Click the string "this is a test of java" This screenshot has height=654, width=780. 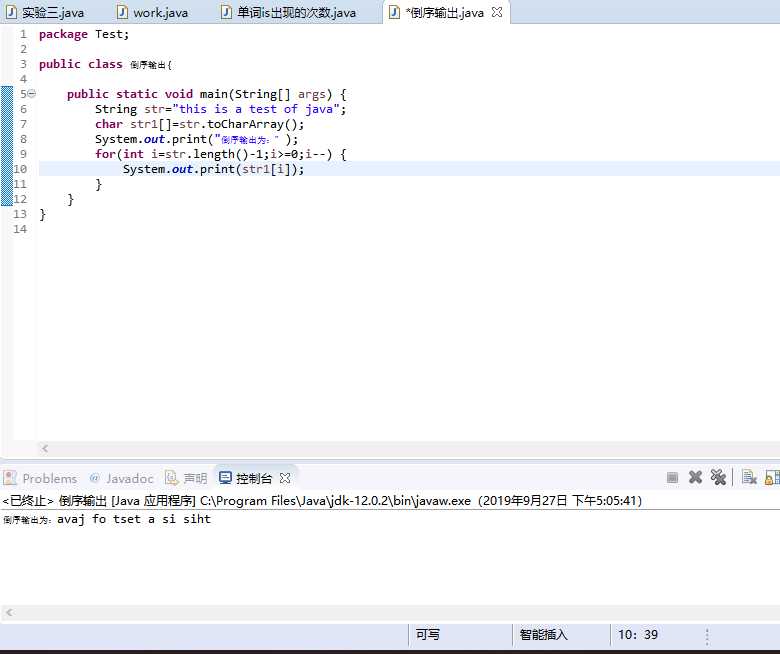click(256, 109)
